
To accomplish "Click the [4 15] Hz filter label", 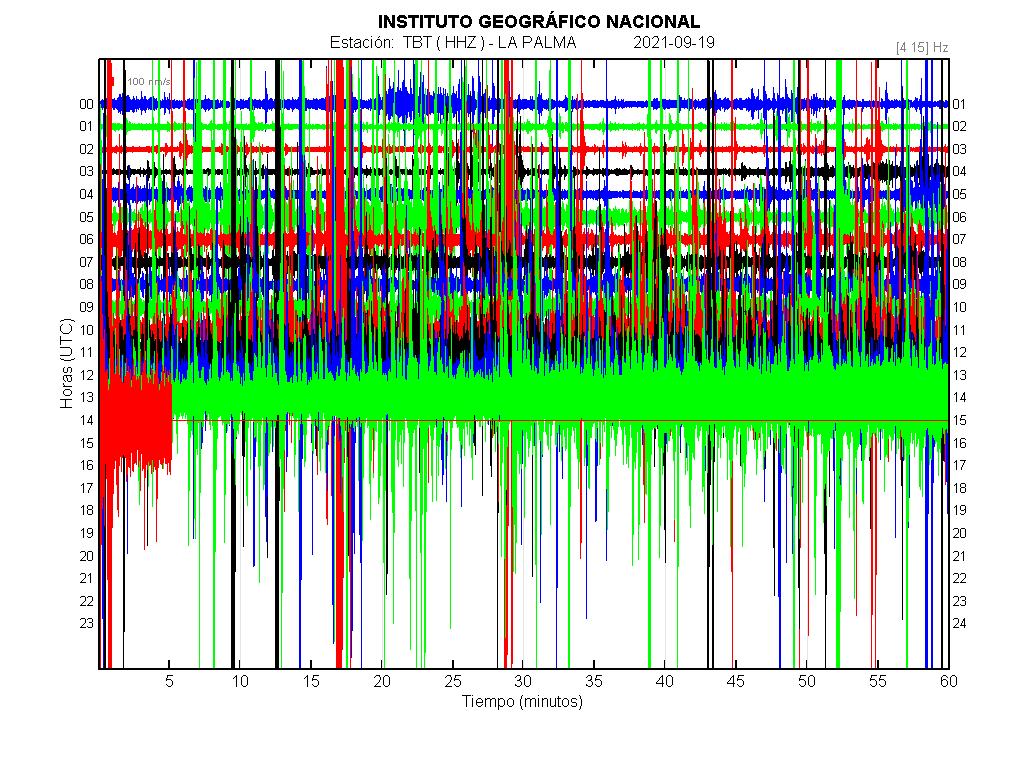I will [x=922, y=48].
